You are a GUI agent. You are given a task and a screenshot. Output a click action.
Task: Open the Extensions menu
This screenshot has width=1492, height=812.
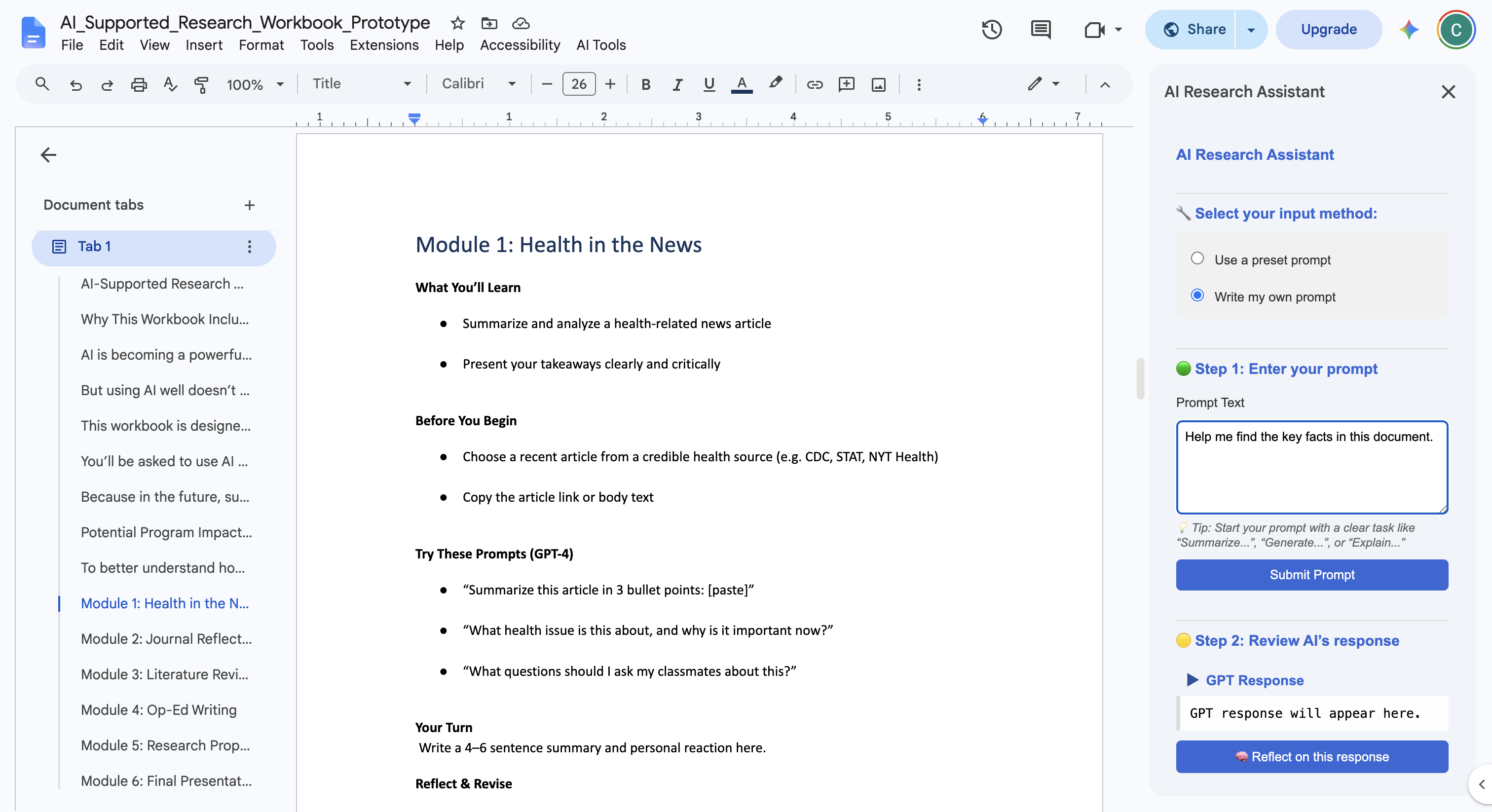(x=384, y=44)
